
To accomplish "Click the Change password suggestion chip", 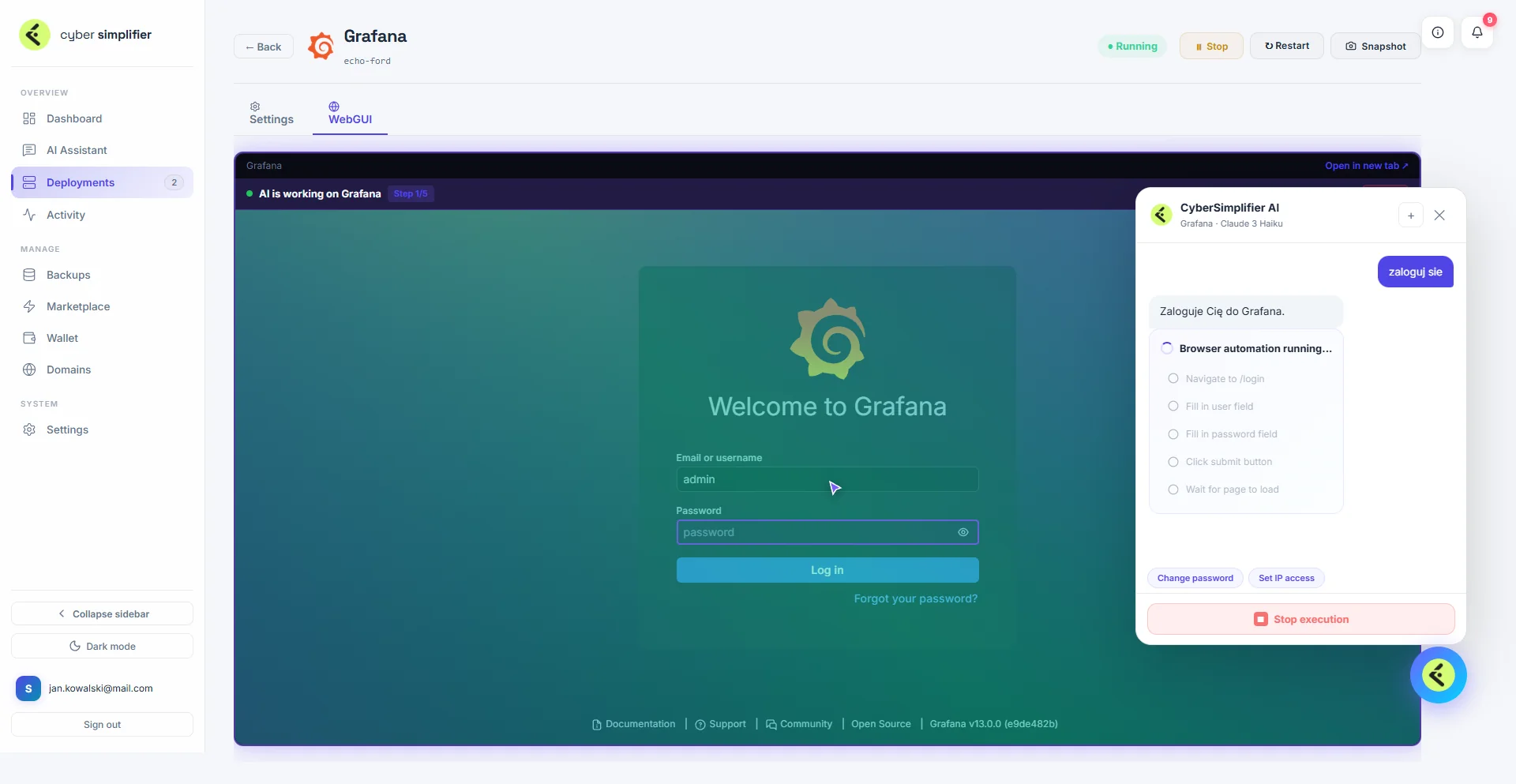I will 1195,578.
